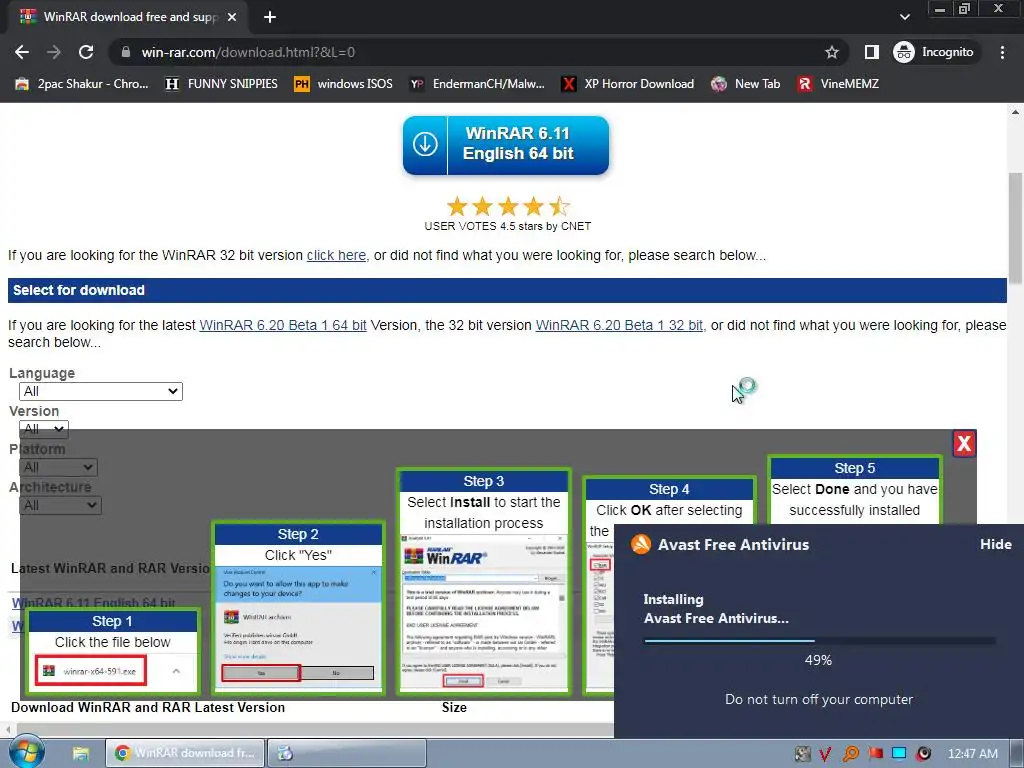Open the side panel icon

point(871,52)
